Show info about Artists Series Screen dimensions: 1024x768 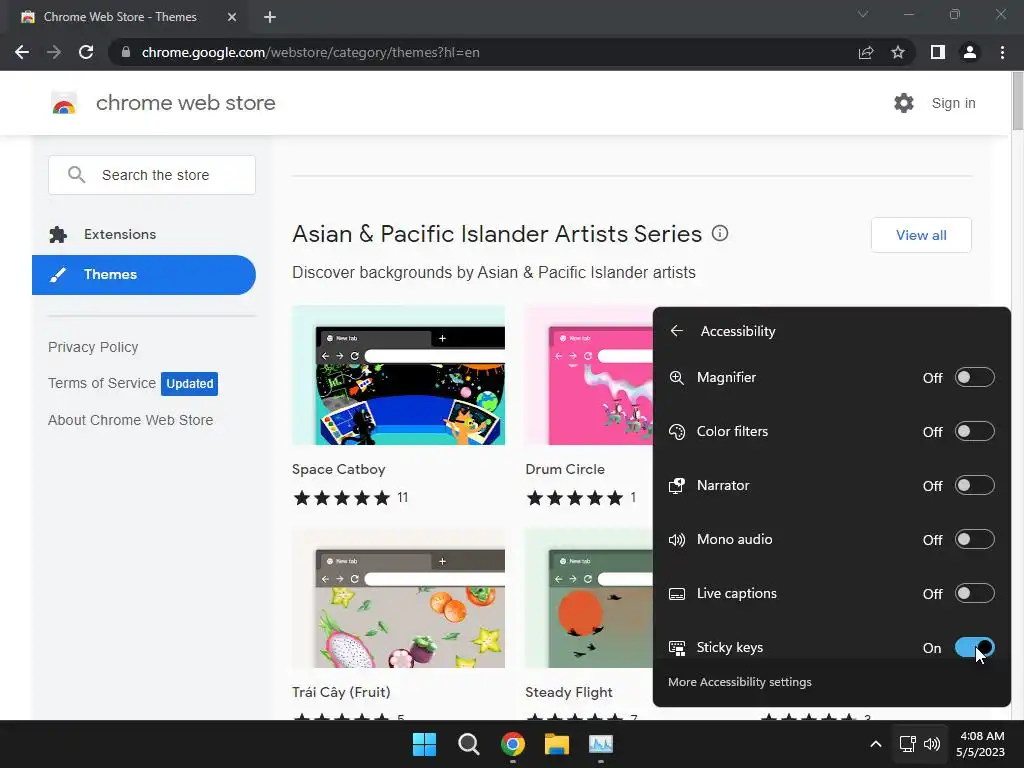(720, 233)
